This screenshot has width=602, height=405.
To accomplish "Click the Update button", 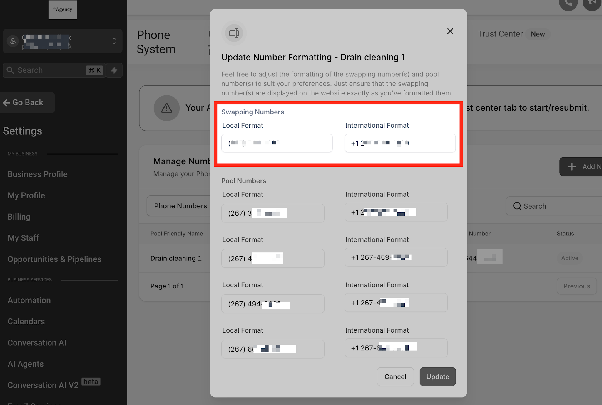I will pyautogui.click(x=438, y=376).
